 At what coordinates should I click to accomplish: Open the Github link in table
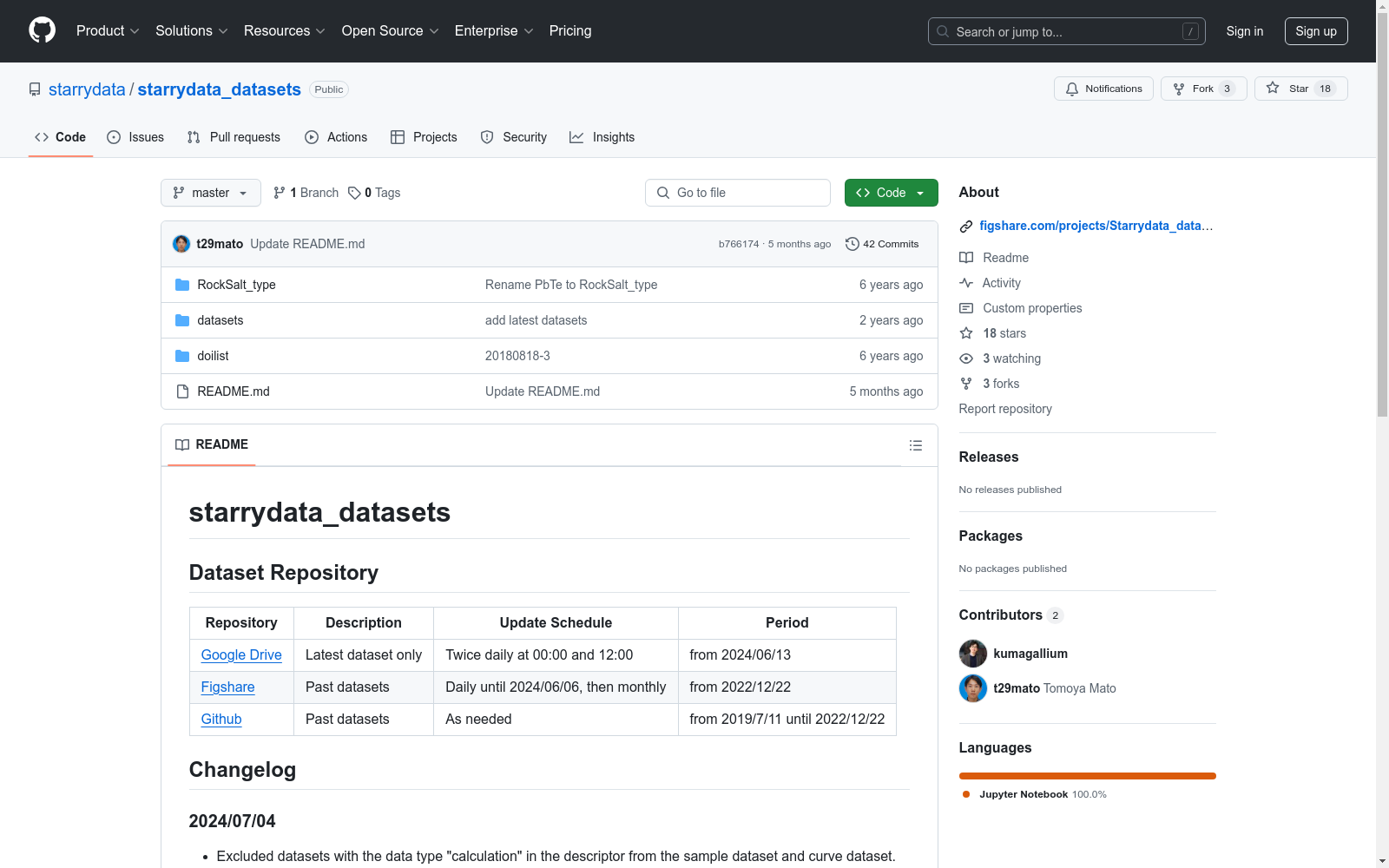[x=221, y=720]
